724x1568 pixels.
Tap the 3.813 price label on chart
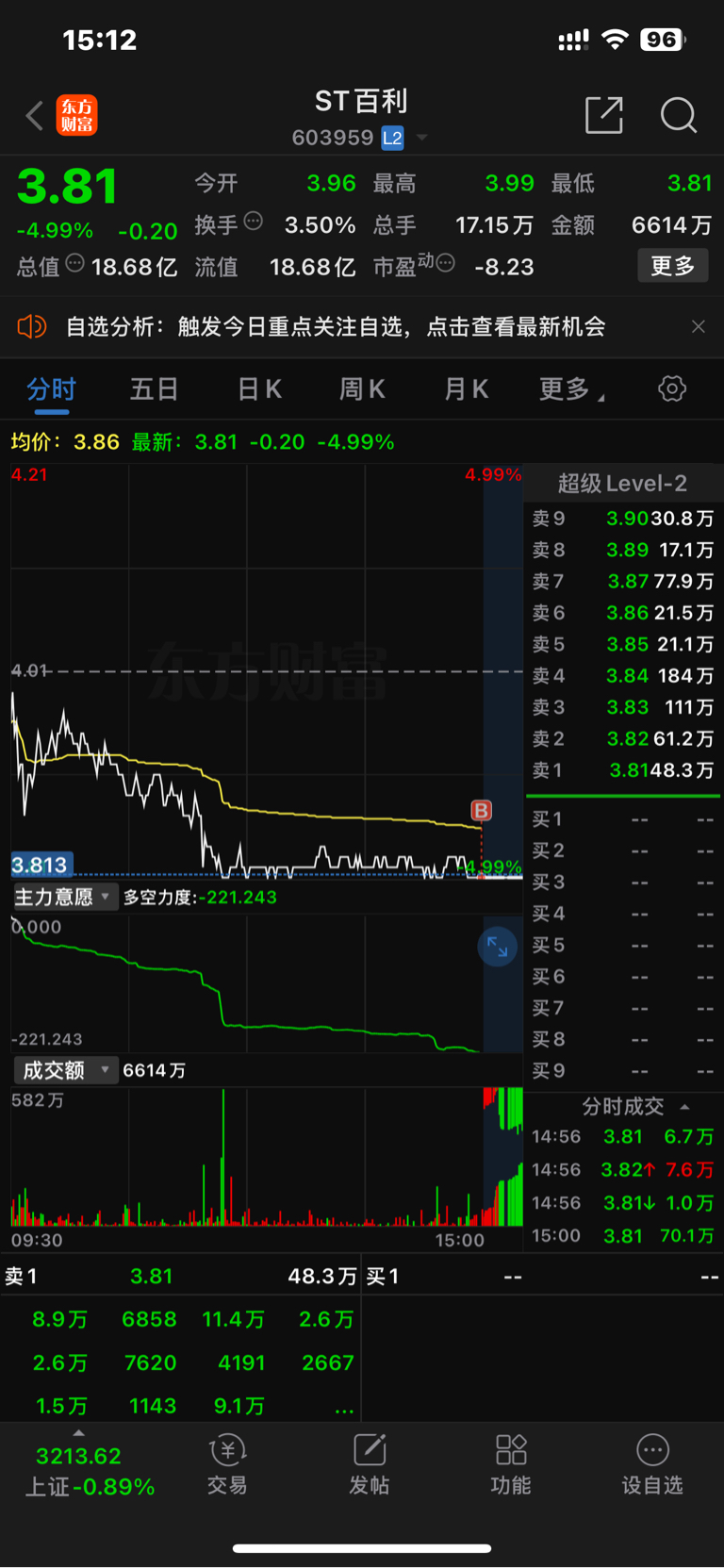pyautogui.click(x=41, y=866)
